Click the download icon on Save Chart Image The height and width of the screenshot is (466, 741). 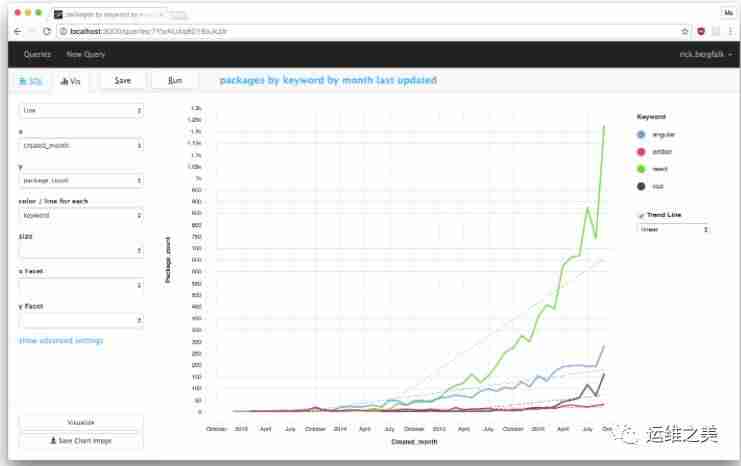coord(53,440)
